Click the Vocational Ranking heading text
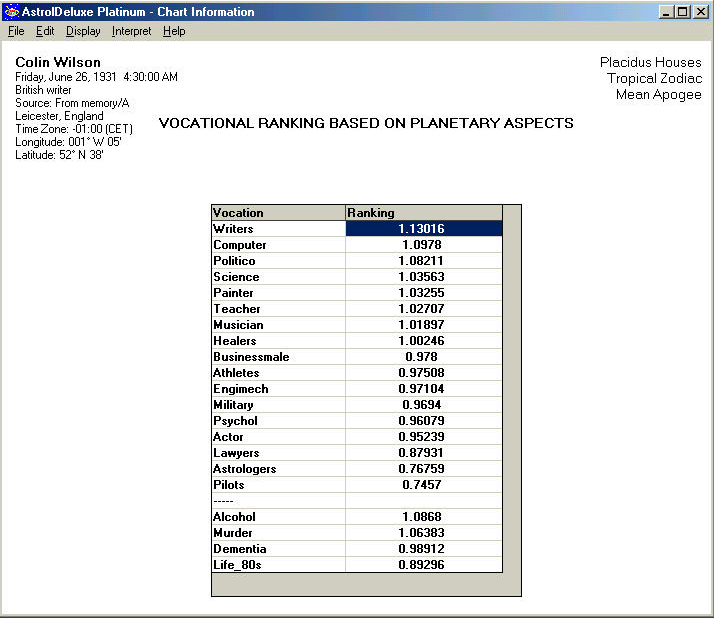 click(x=366, y=123)
